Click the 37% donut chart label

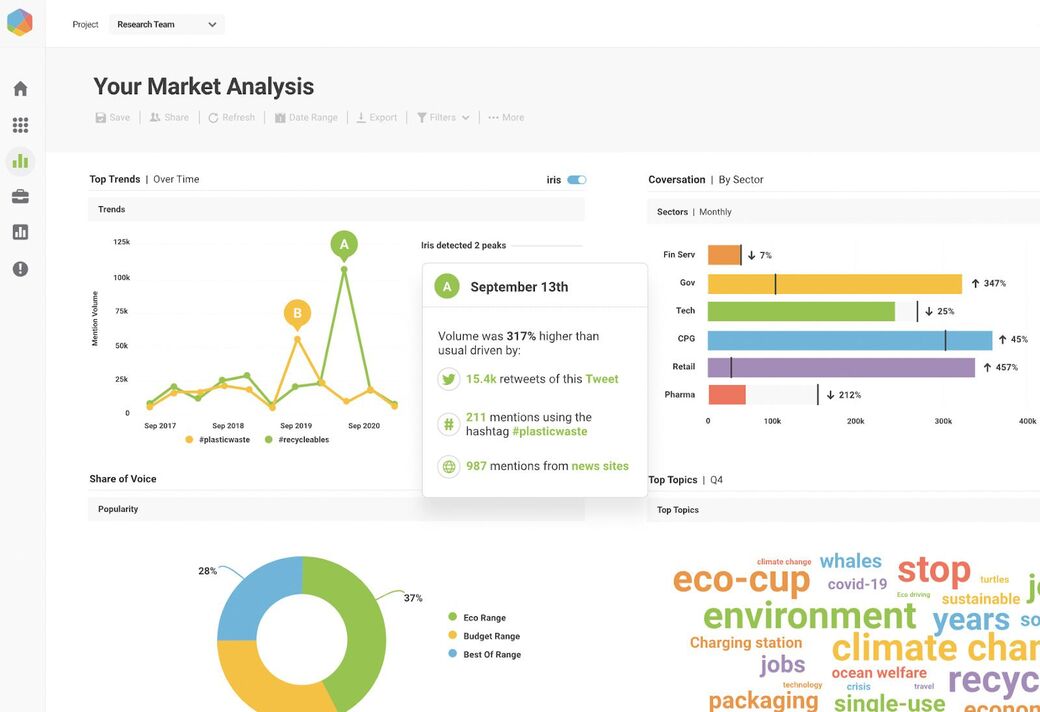click(413, 598)
